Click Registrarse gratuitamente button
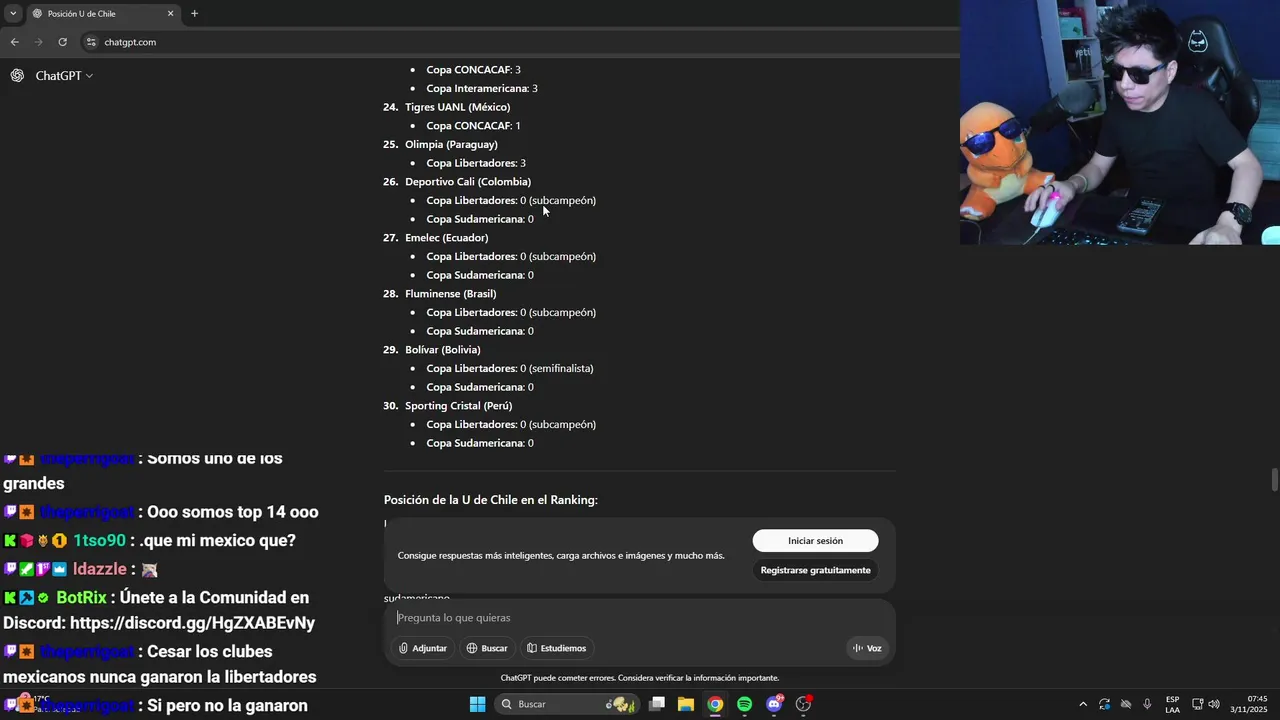The height and width of the screenshot is (720, 1280). (815, 570)
